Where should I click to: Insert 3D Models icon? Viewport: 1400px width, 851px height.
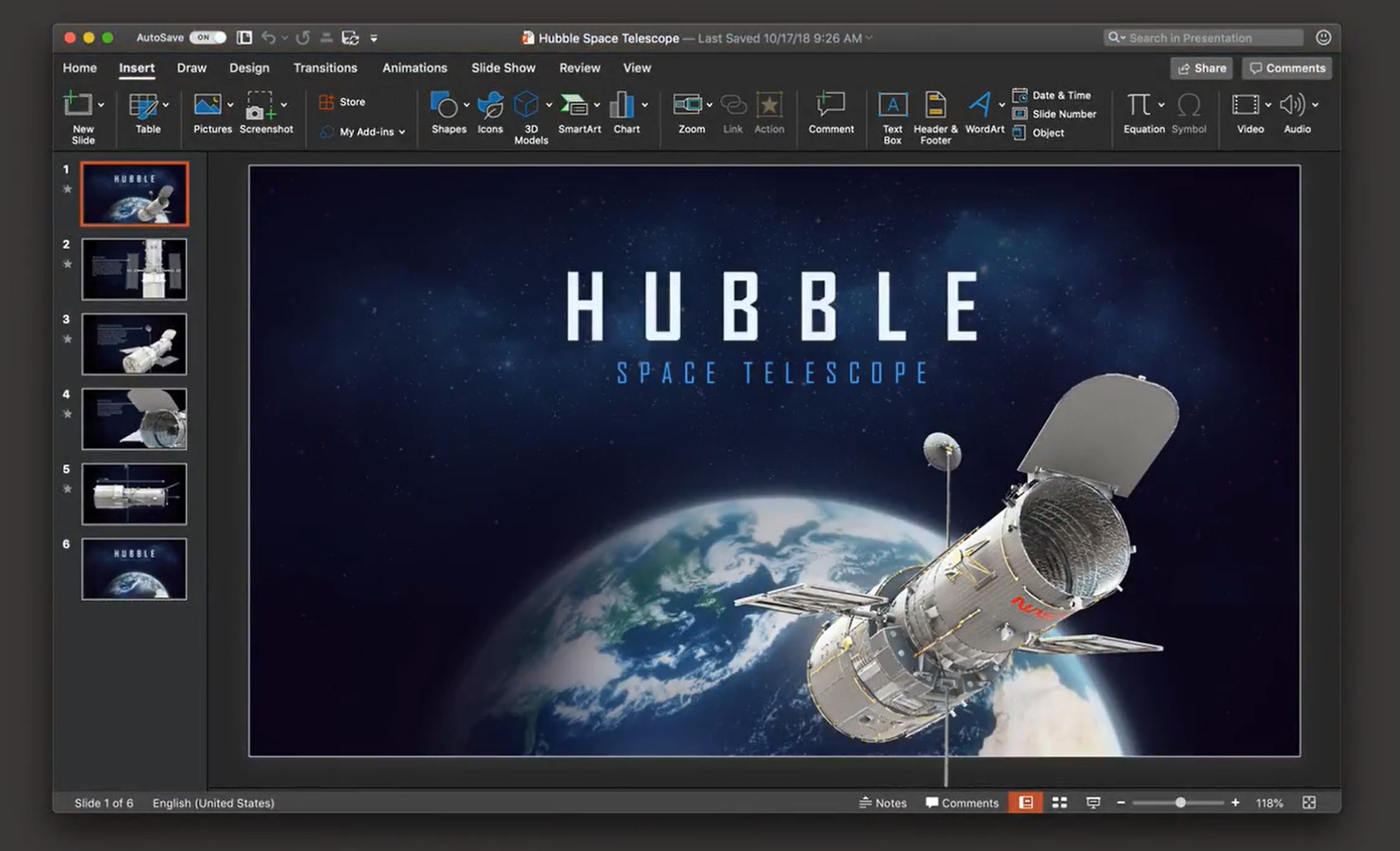click(526, 105)
